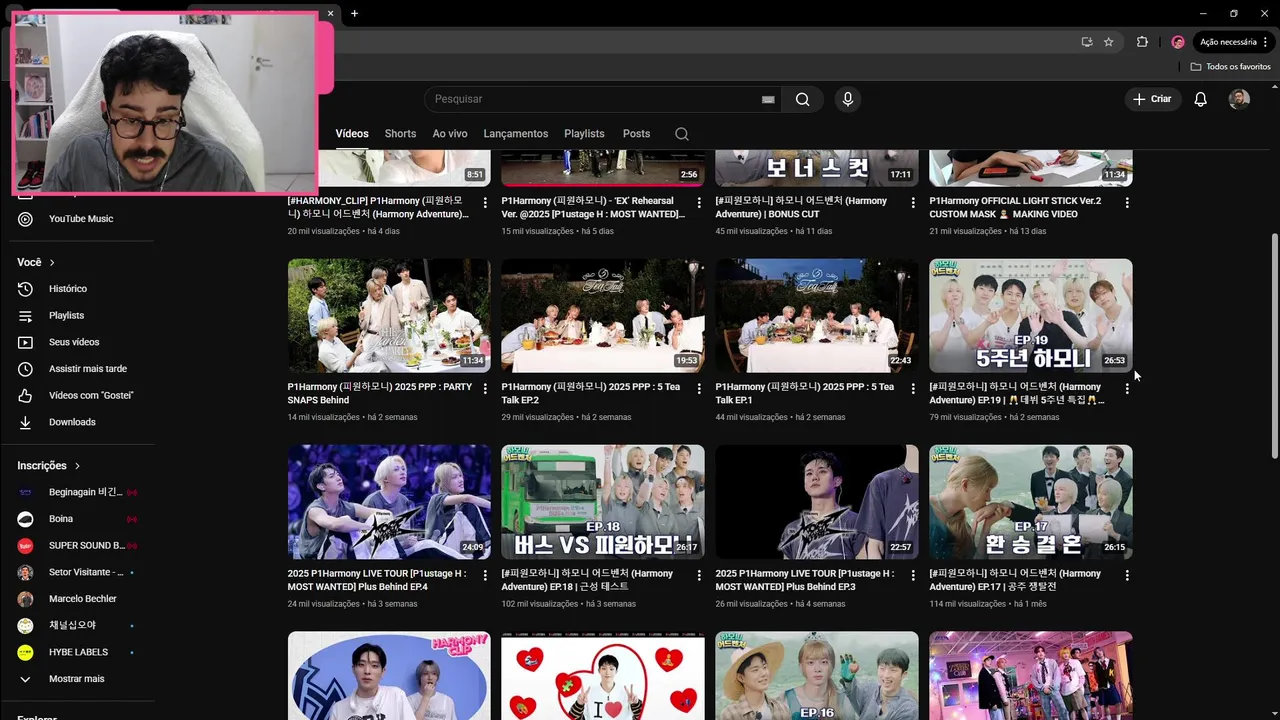Switch to the Posts tab

pos(636,134)
